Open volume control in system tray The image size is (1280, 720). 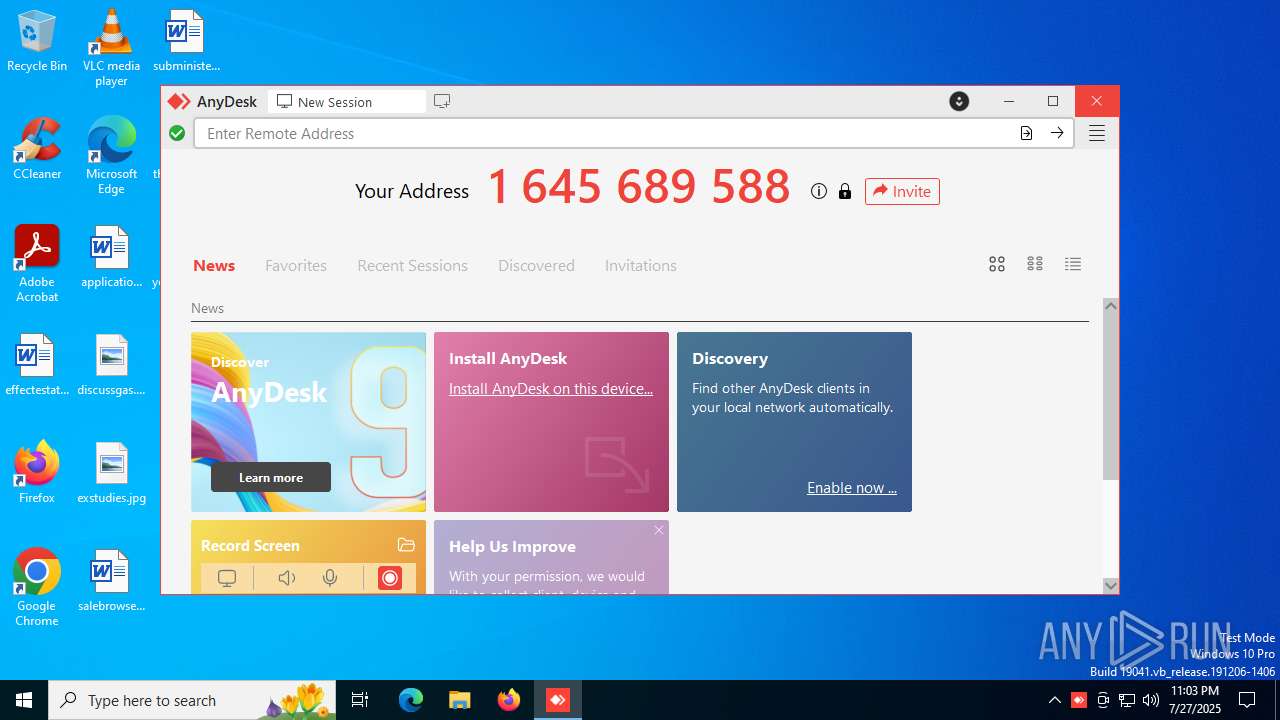click(x=1151, y=700)
